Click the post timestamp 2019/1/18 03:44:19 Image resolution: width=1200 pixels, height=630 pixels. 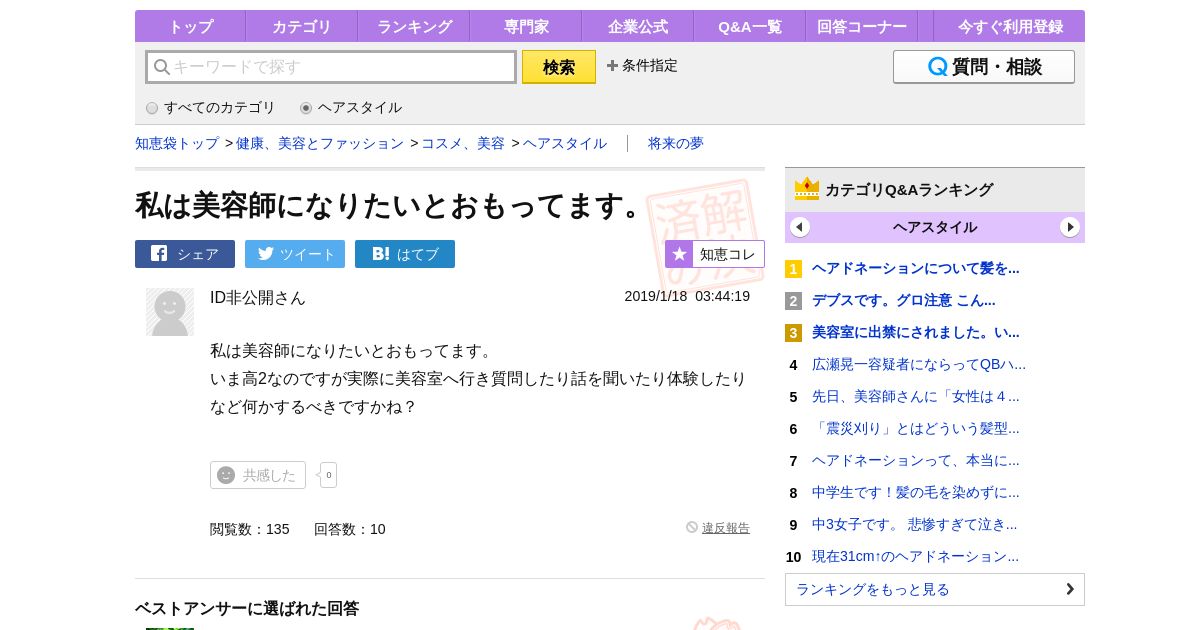687,296
